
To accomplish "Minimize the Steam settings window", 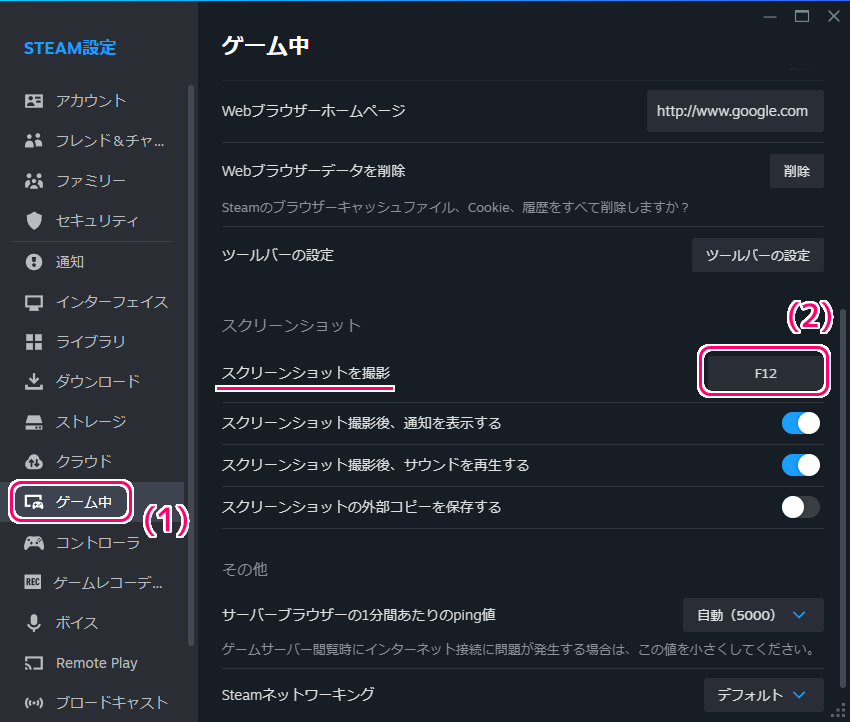I will pos(770,16).
